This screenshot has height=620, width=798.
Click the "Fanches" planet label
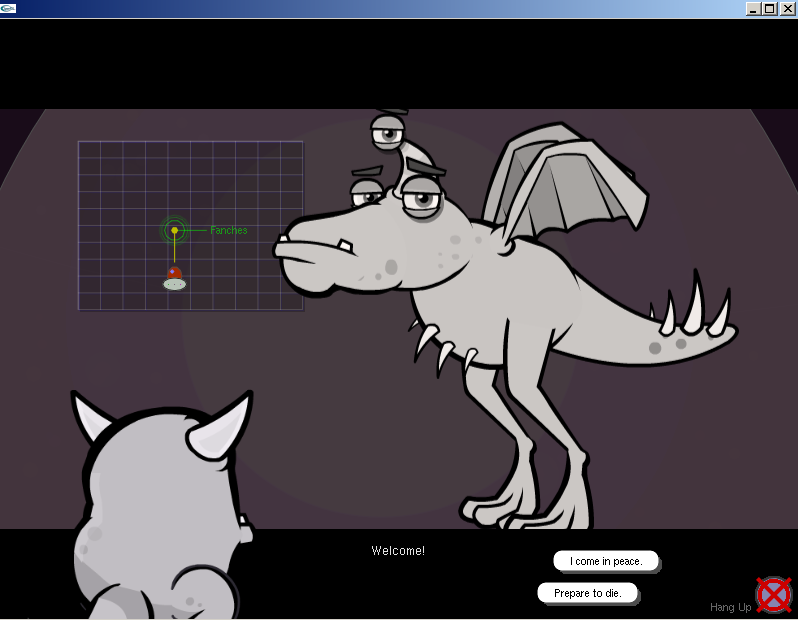point(229,230)
